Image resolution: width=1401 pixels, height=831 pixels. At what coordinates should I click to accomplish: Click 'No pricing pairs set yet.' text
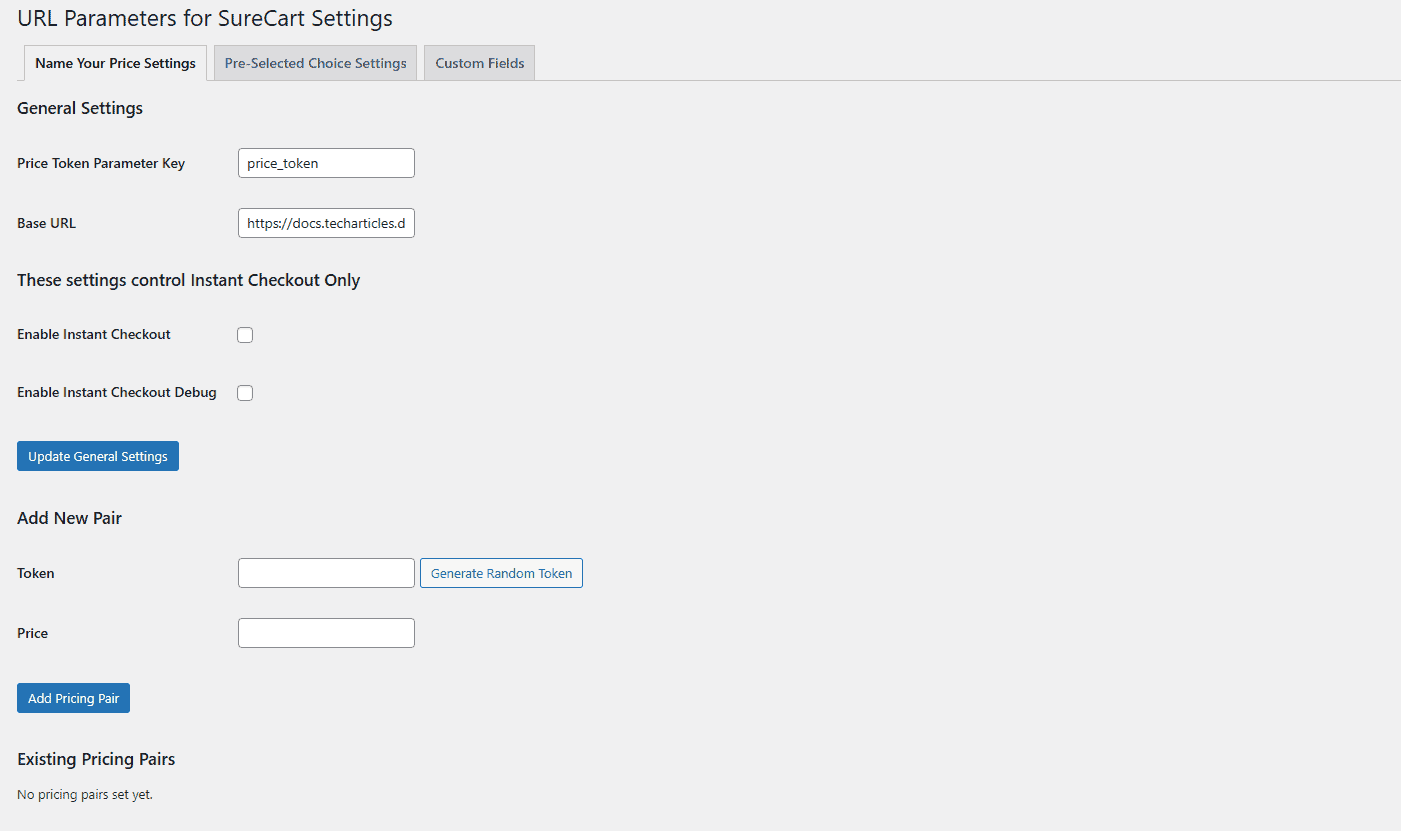85,795
